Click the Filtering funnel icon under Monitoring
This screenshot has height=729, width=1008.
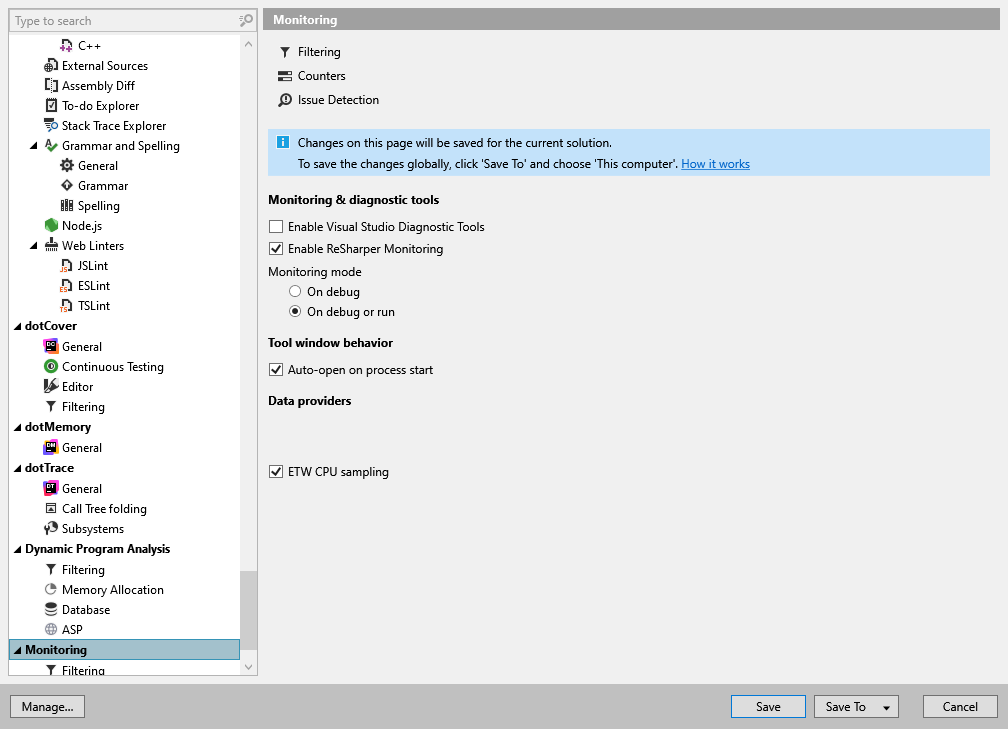(283, 51)
